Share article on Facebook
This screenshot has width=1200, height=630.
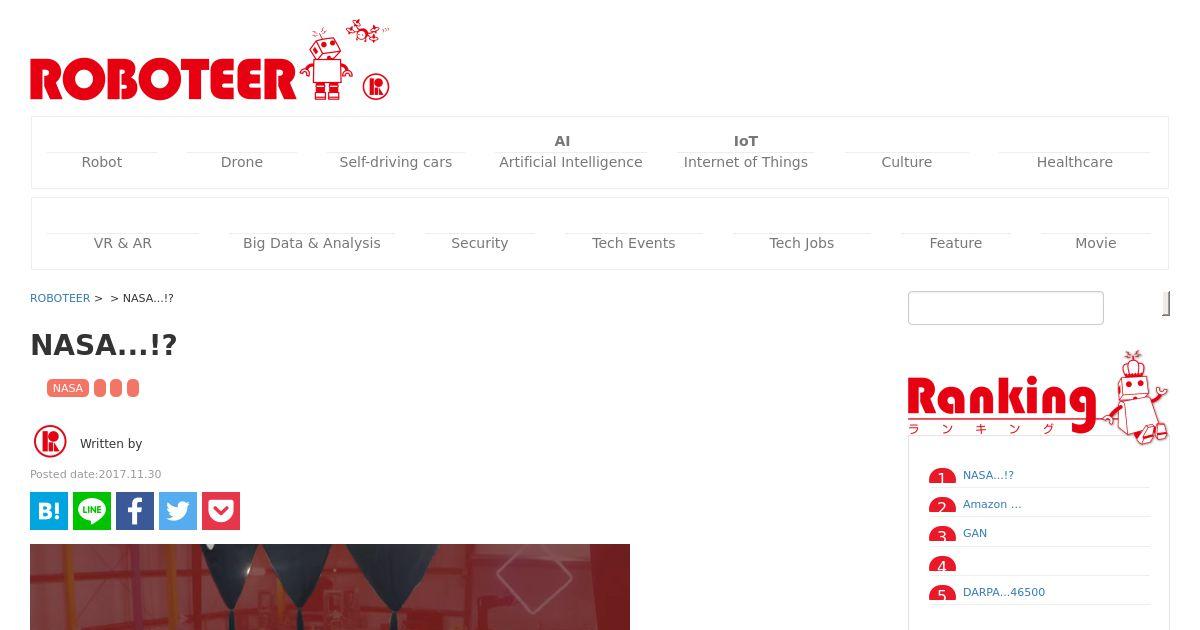click(x=135, y=511)
